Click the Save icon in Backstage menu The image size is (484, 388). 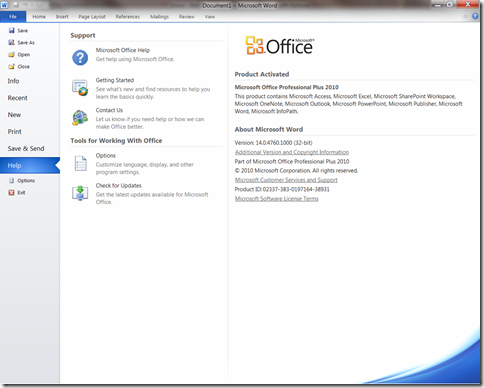[x=12, y=31]
